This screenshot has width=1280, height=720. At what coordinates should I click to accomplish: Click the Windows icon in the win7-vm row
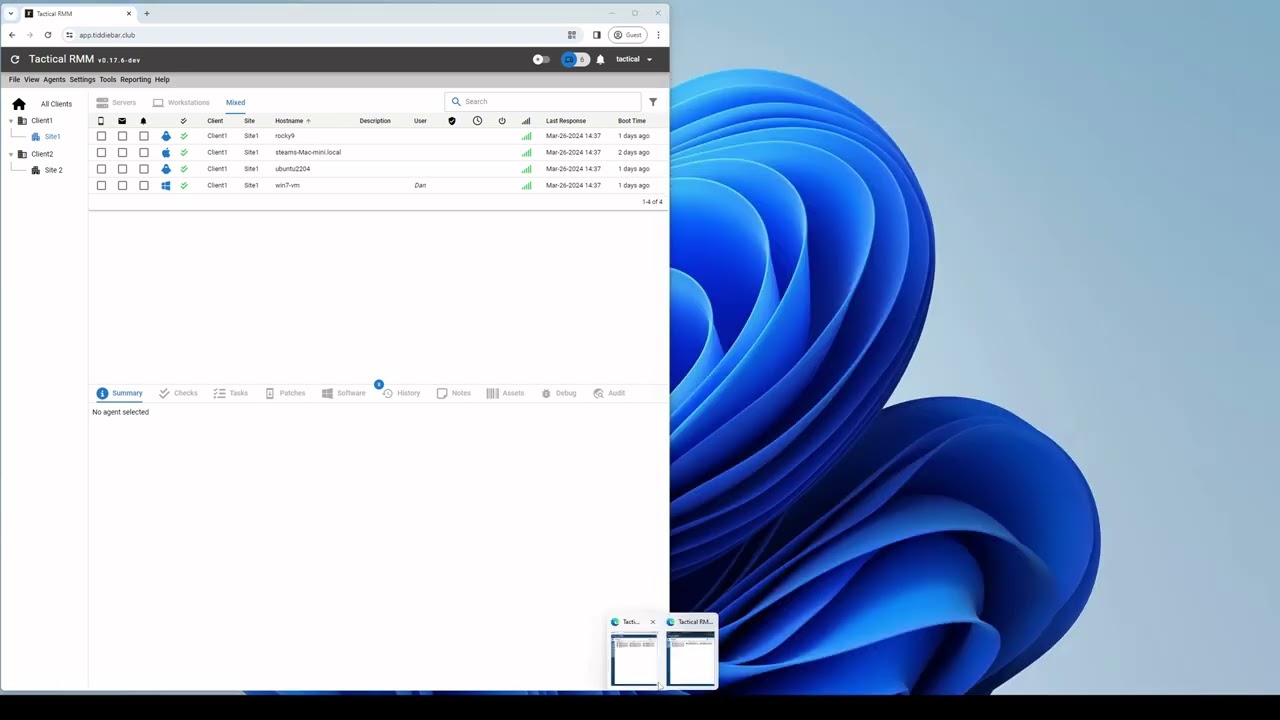(x=166, y=185)
